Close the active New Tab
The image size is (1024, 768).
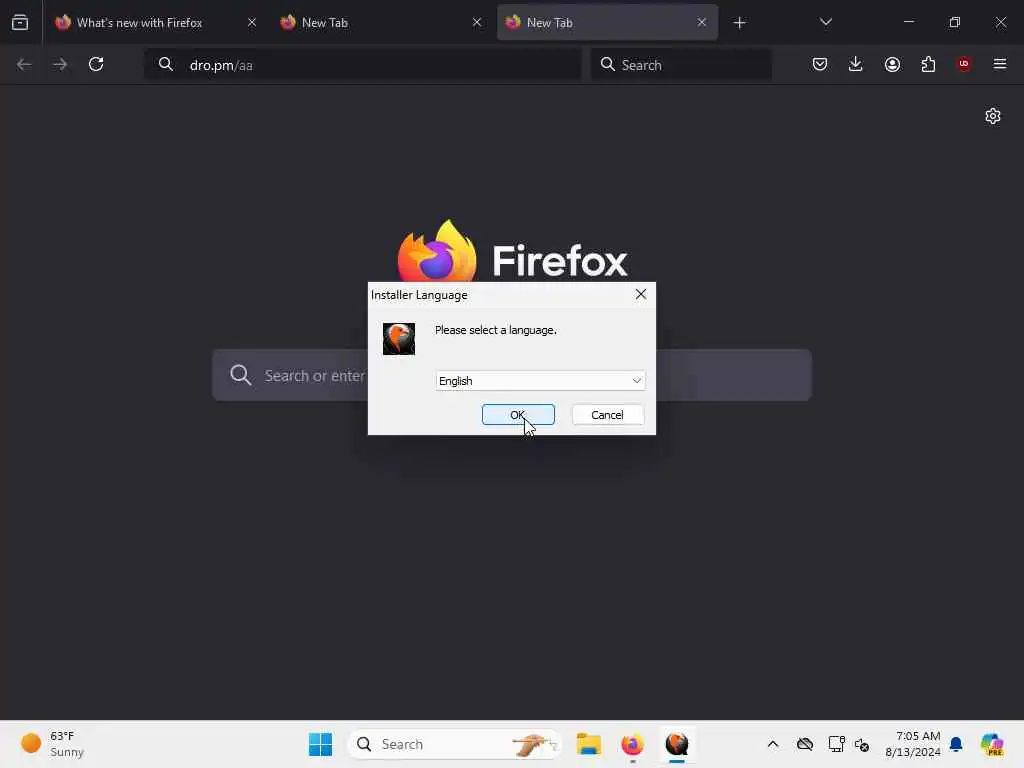click(701, 23)
